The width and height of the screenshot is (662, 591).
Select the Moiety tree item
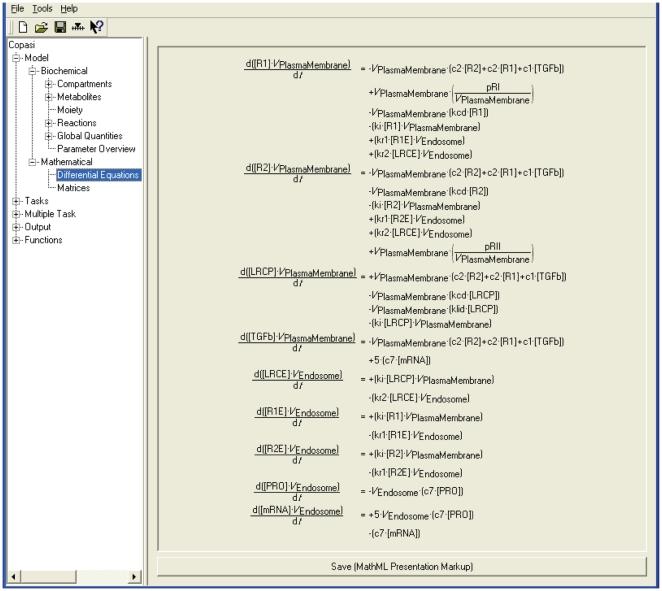(x=73, y=110)
